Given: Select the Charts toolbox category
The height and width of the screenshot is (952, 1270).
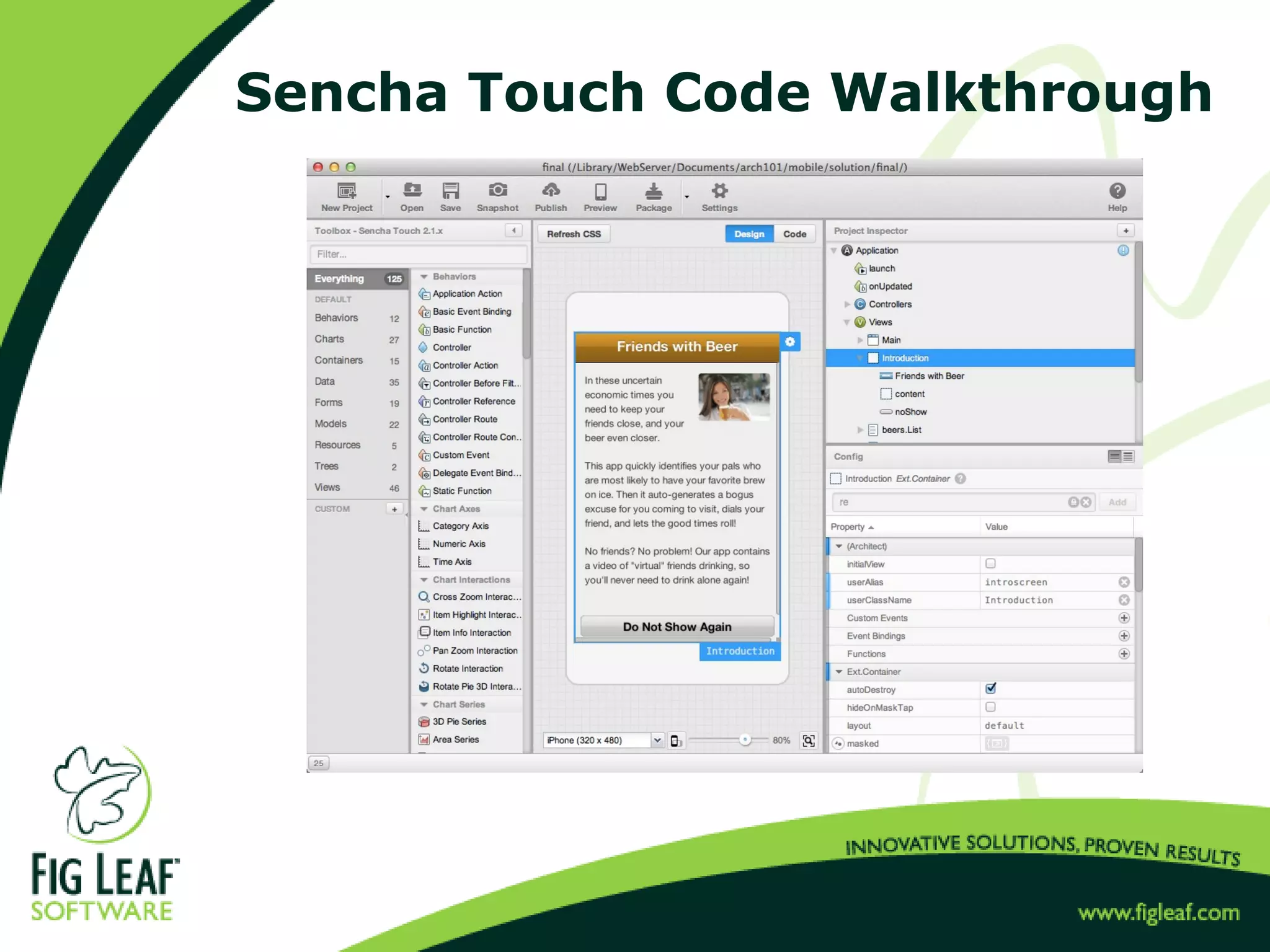Looking at the screenshot, I should 358,339.
